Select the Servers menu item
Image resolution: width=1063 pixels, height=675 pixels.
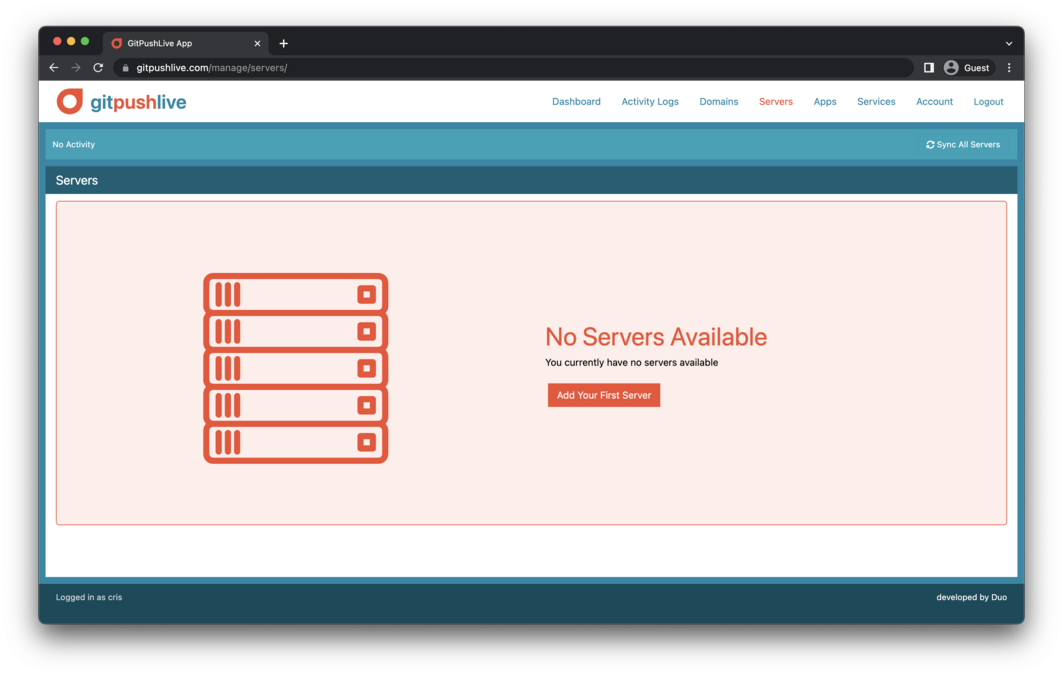776,101
